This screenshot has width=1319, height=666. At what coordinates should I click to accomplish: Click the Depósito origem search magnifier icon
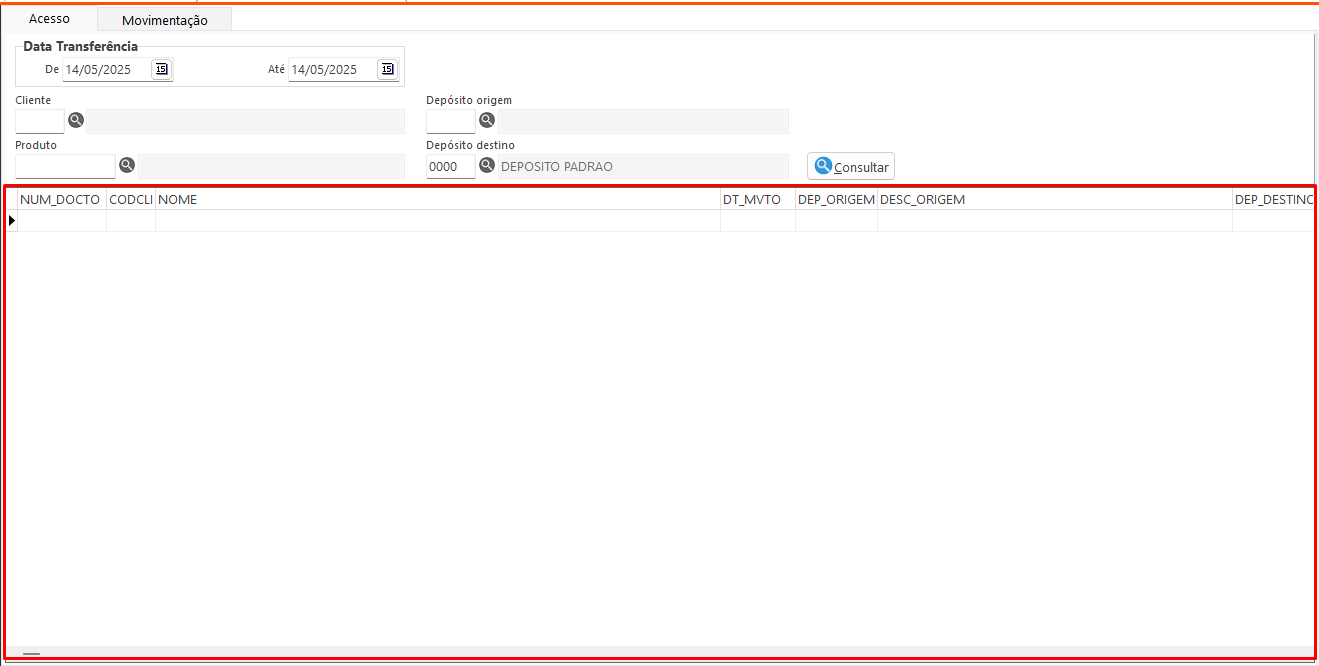[x=487, y=121]
